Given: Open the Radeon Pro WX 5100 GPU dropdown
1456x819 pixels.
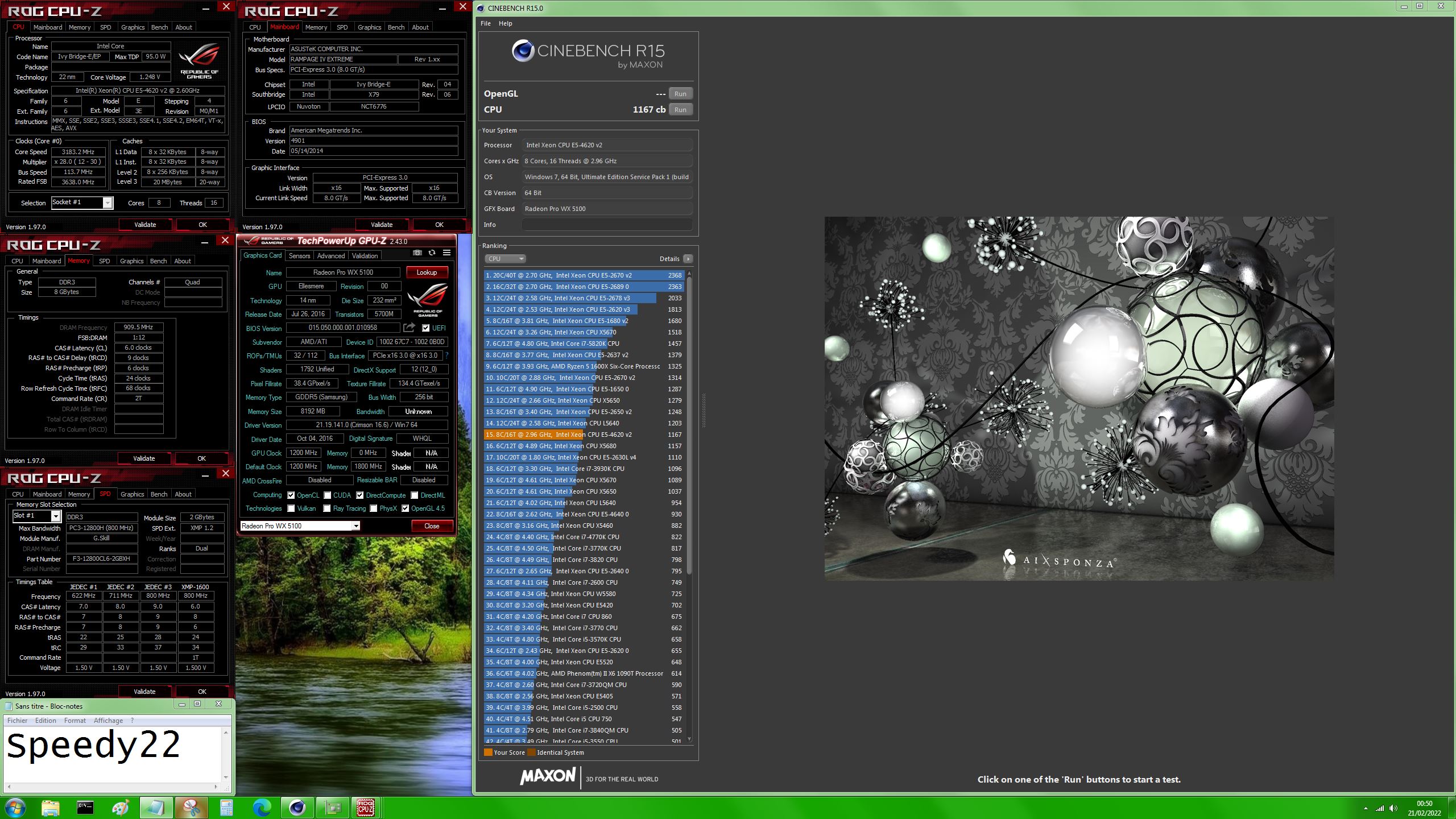Looking at the screenshot, I should click(300, 526).
